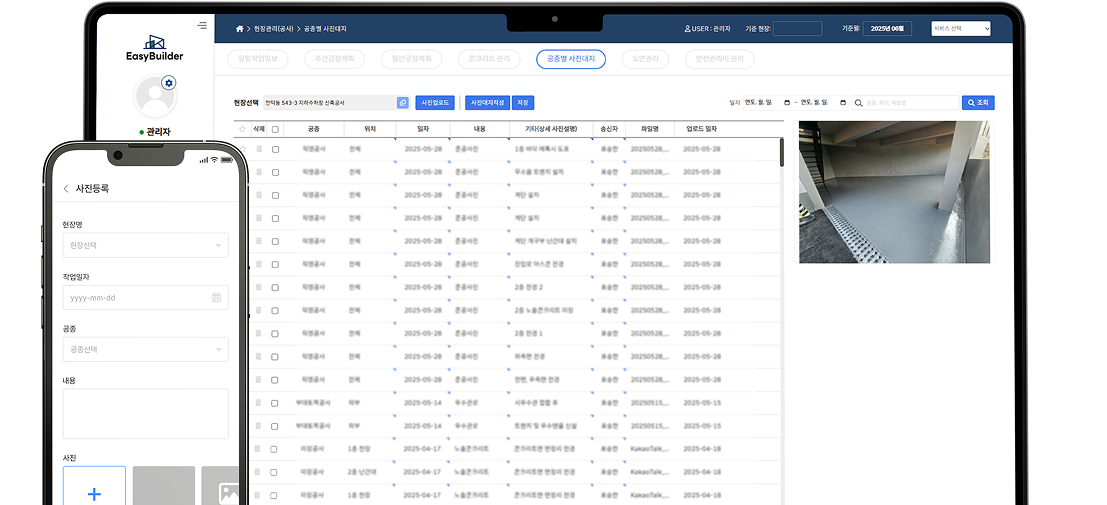Tap the back arrow on phone 사진등록 screen
Screen dimensions: 1107x505
[66, 189]
